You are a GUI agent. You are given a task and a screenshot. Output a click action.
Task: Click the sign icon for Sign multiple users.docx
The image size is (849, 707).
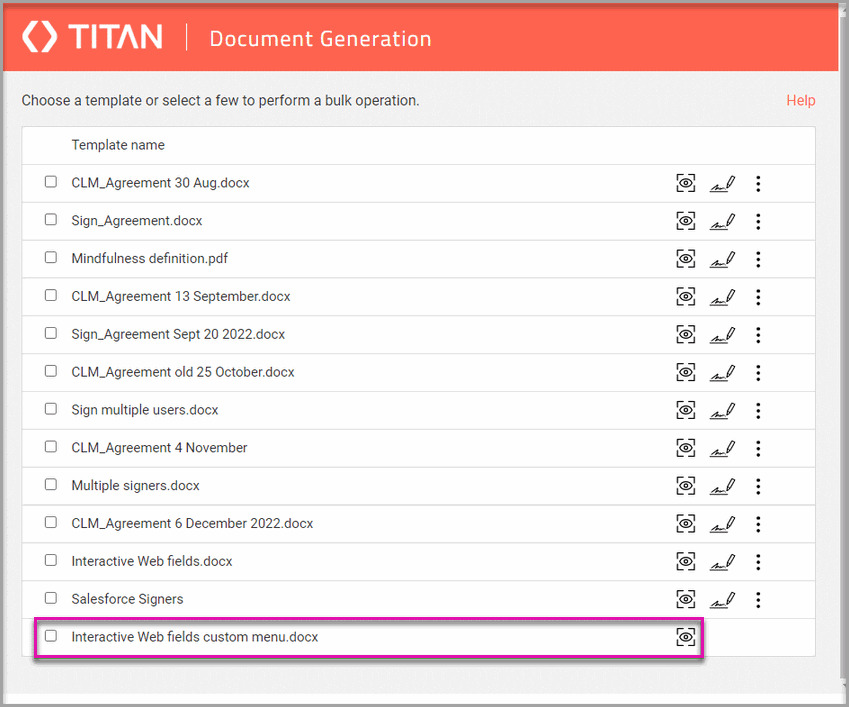722,411
